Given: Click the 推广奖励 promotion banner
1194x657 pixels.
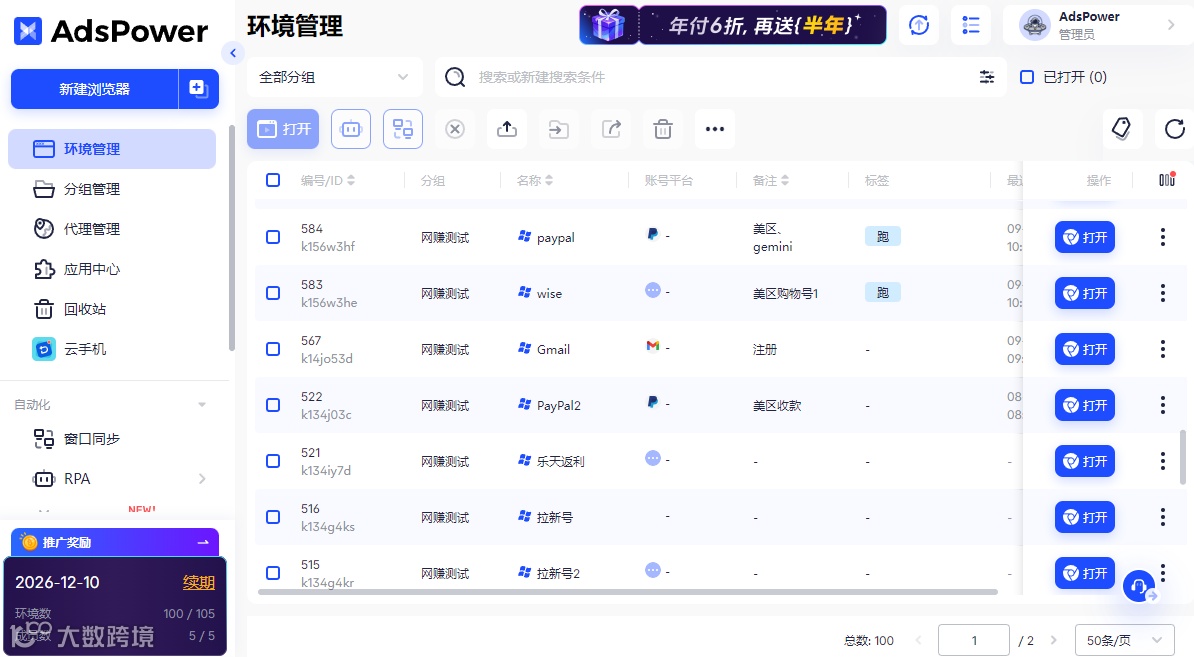Looking at the screenshot, I should 115,542.
